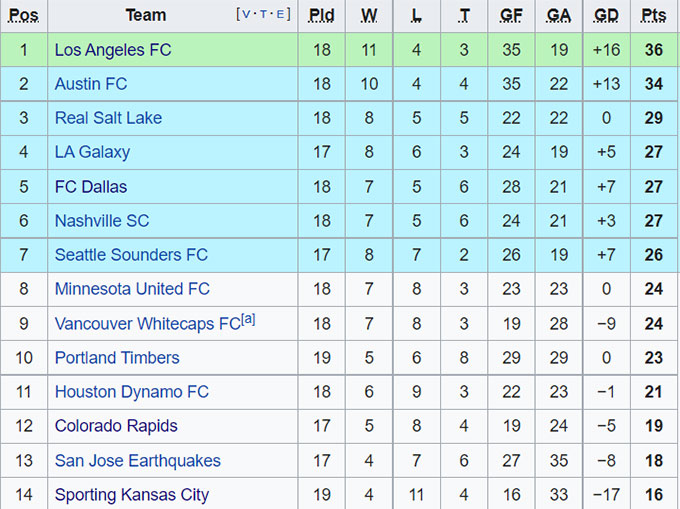Open Vancouver Whitecaps FC link
Screen dimensions: 680x509
point(147,324)
